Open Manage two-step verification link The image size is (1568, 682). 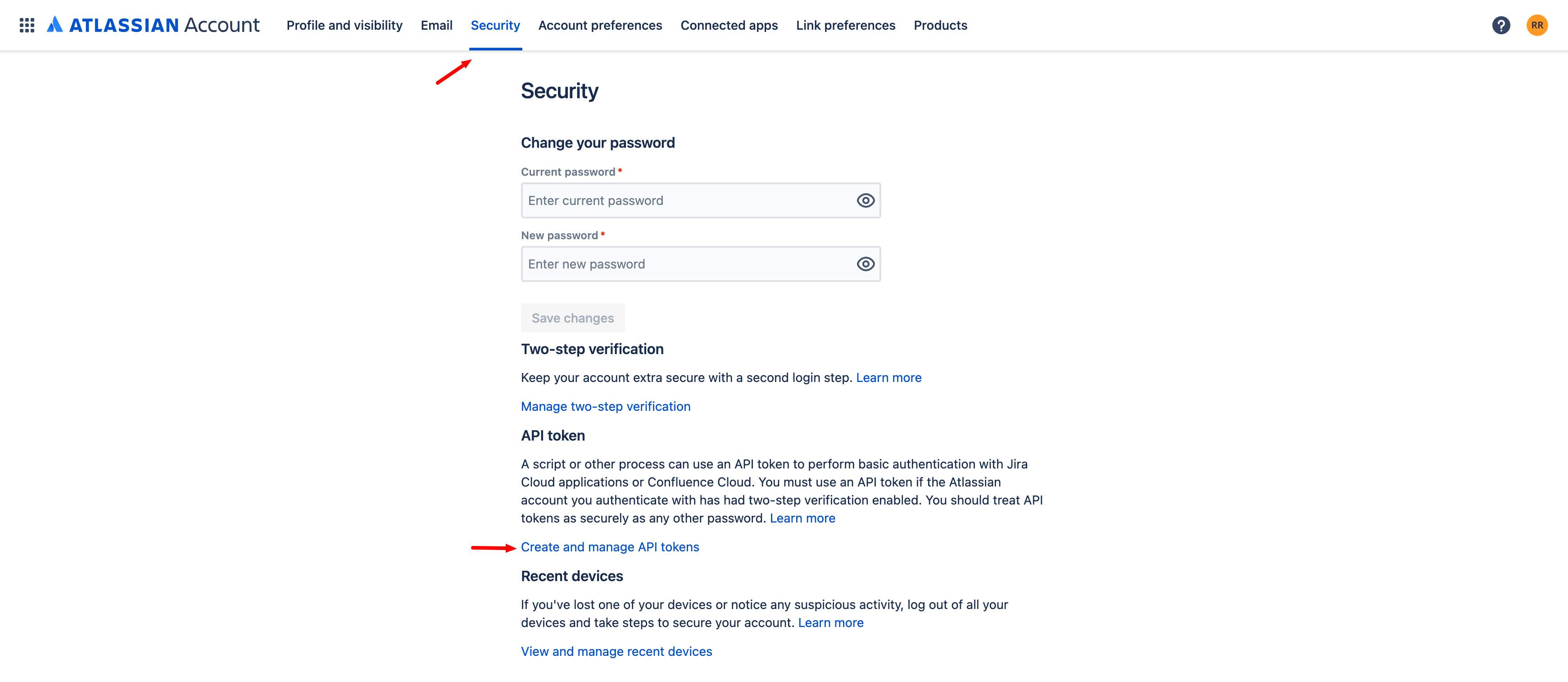click(x=605, y=406)
